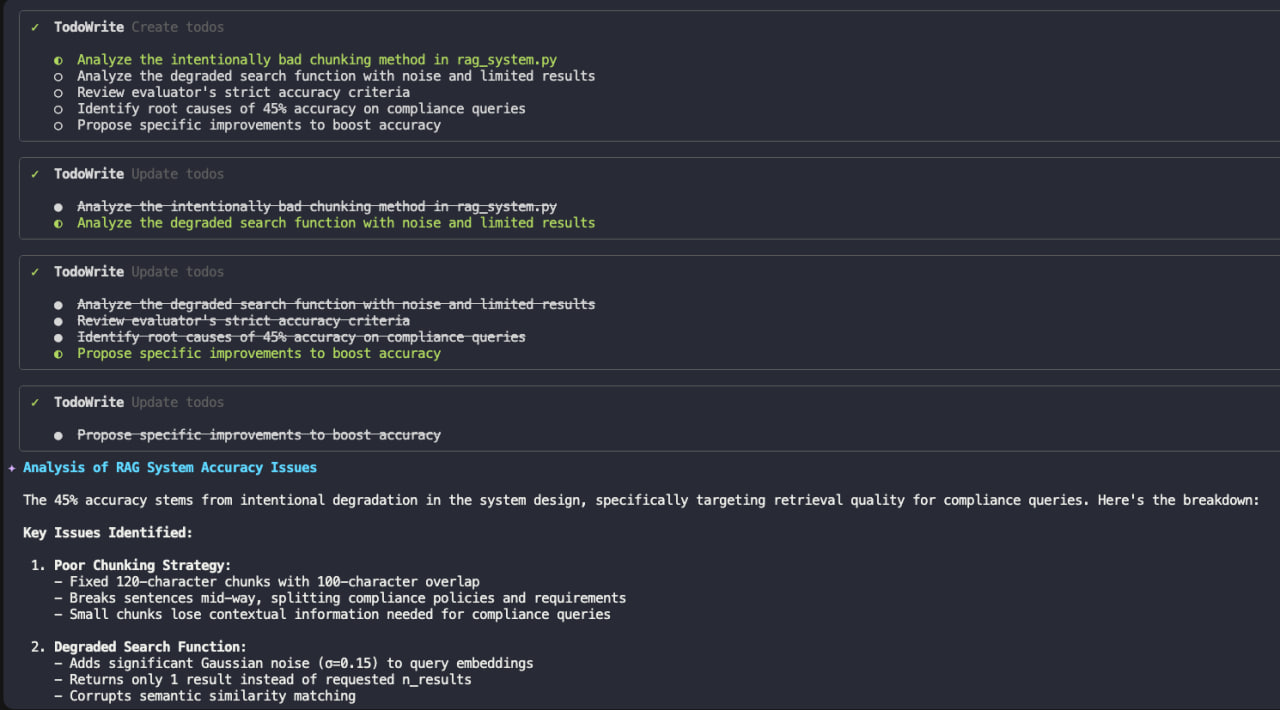Click filled bullet beside crossed-out Review evaluator's todo
1280x710 pixels.
click(58, 321)
